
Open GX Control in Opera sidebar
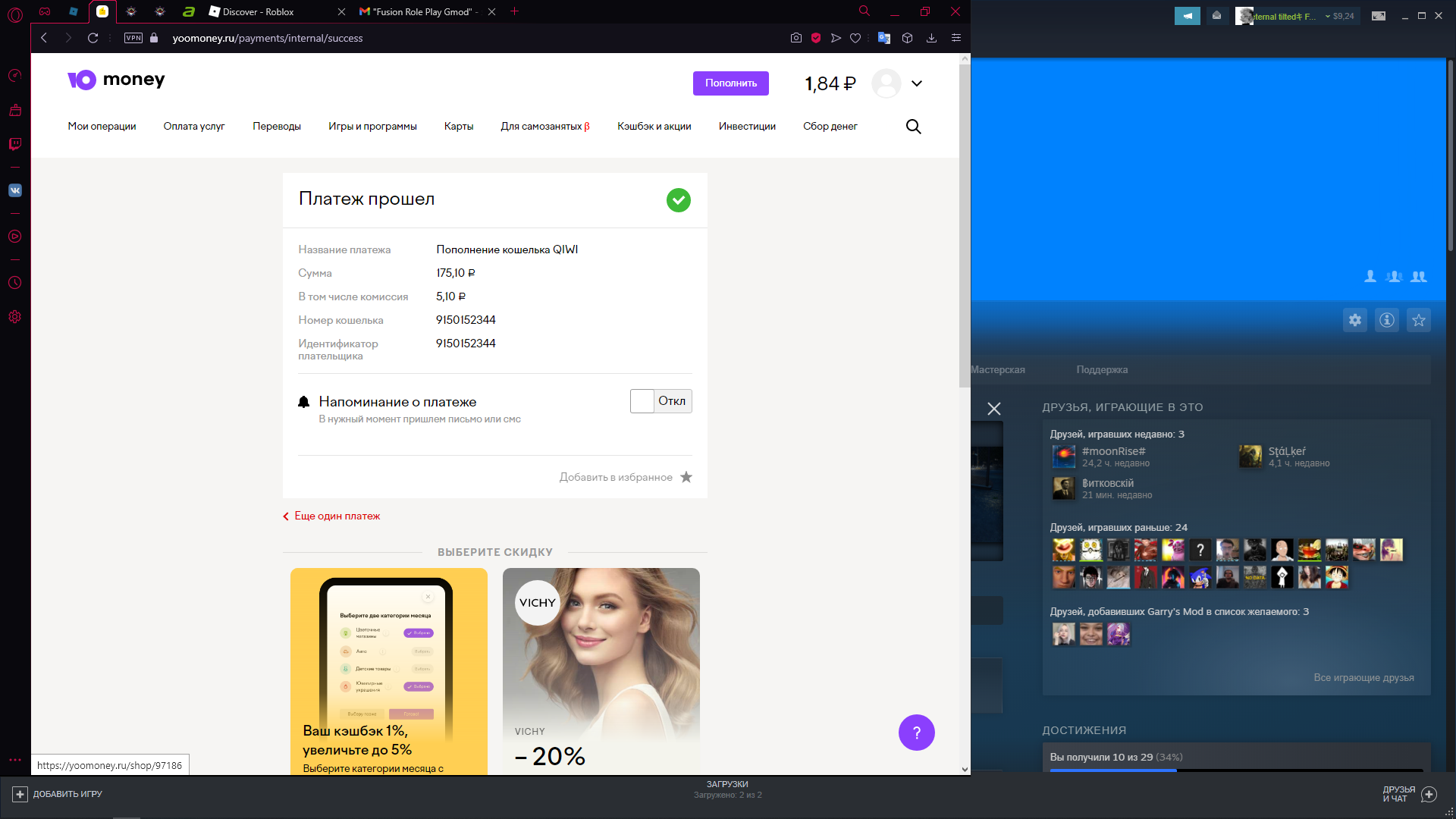tap(15, 76)
